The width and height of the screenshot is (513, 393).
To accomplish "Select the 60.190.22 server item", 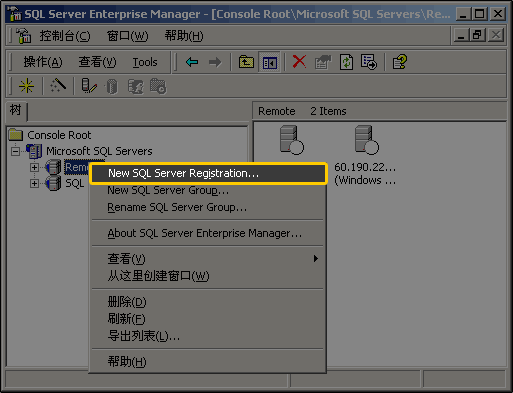I will [365, 155].
